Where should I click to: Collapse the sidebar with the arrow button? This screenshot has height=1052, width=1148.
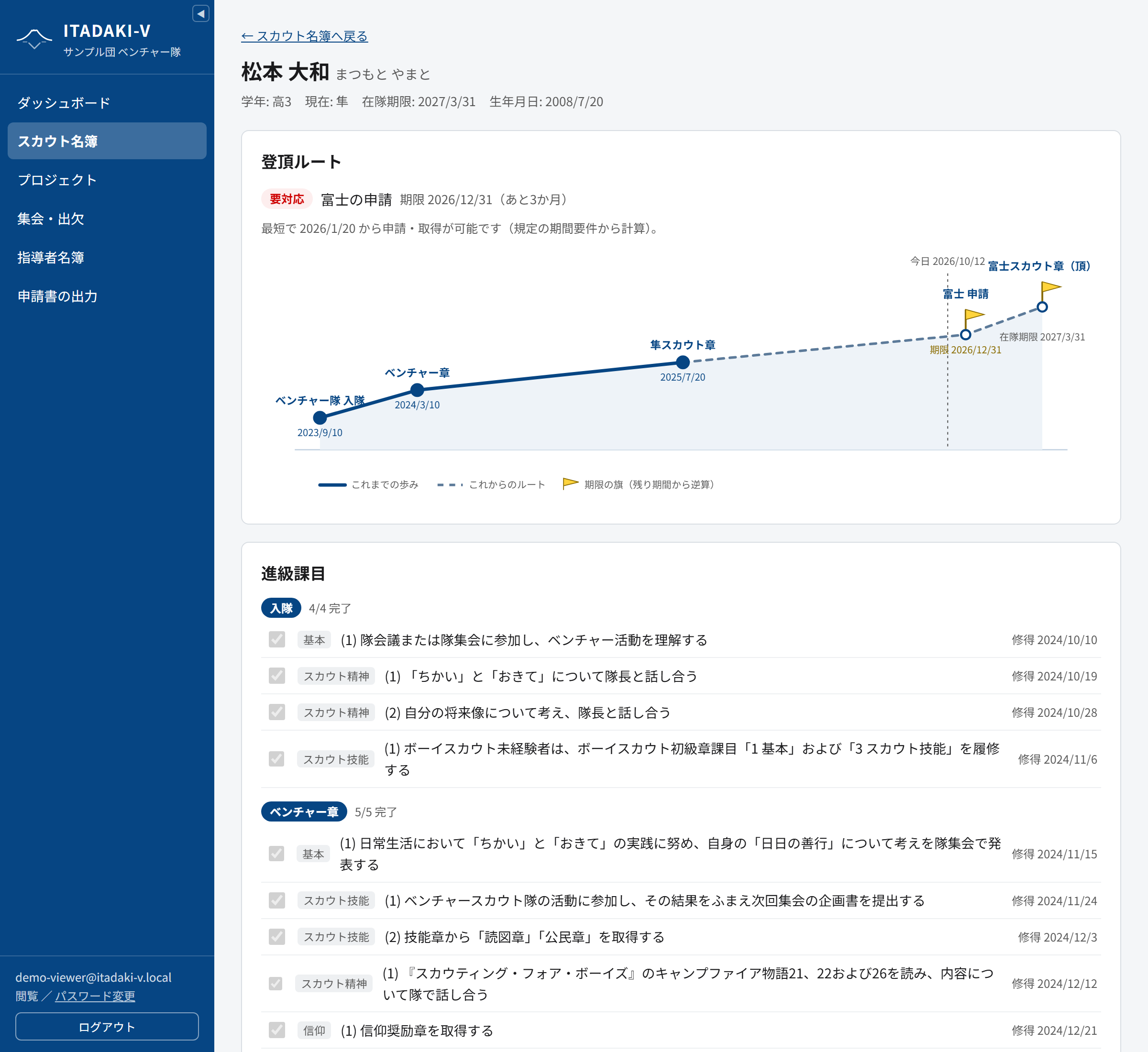(200, 14)
